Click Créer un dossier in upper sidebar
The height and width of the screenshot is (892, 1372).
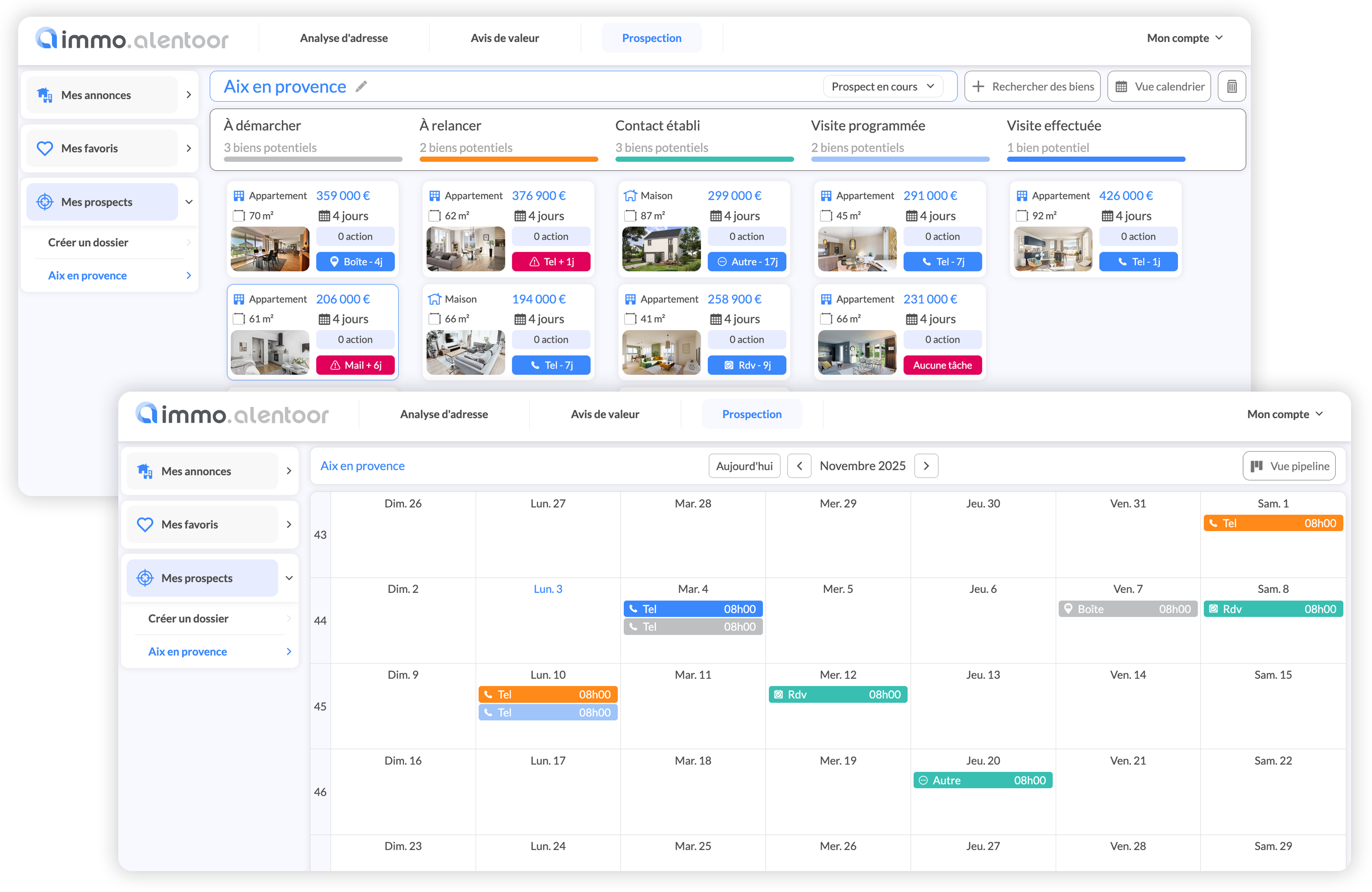(88, 242)
